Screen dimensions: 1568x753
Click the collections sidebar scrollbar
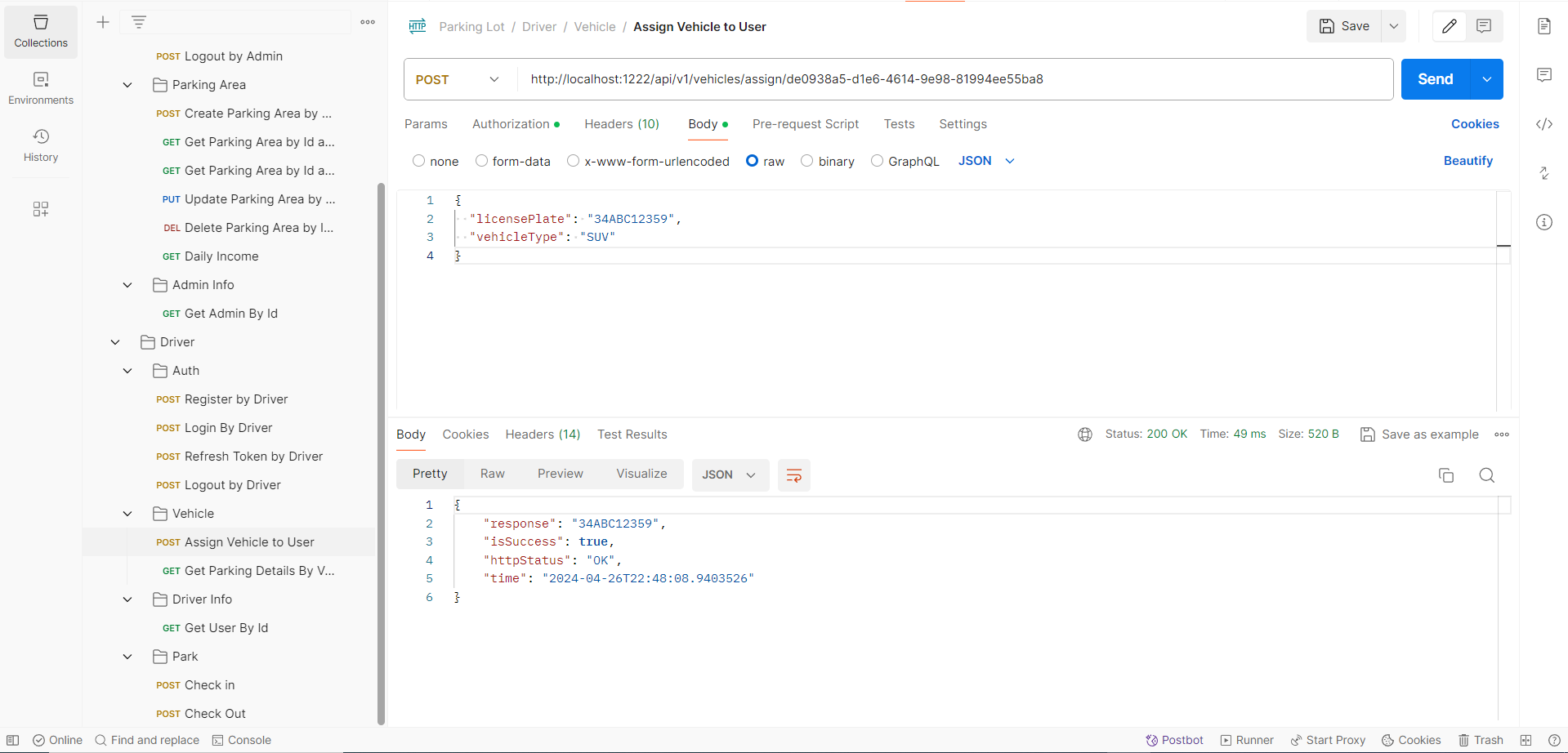[x=381, y=453]
